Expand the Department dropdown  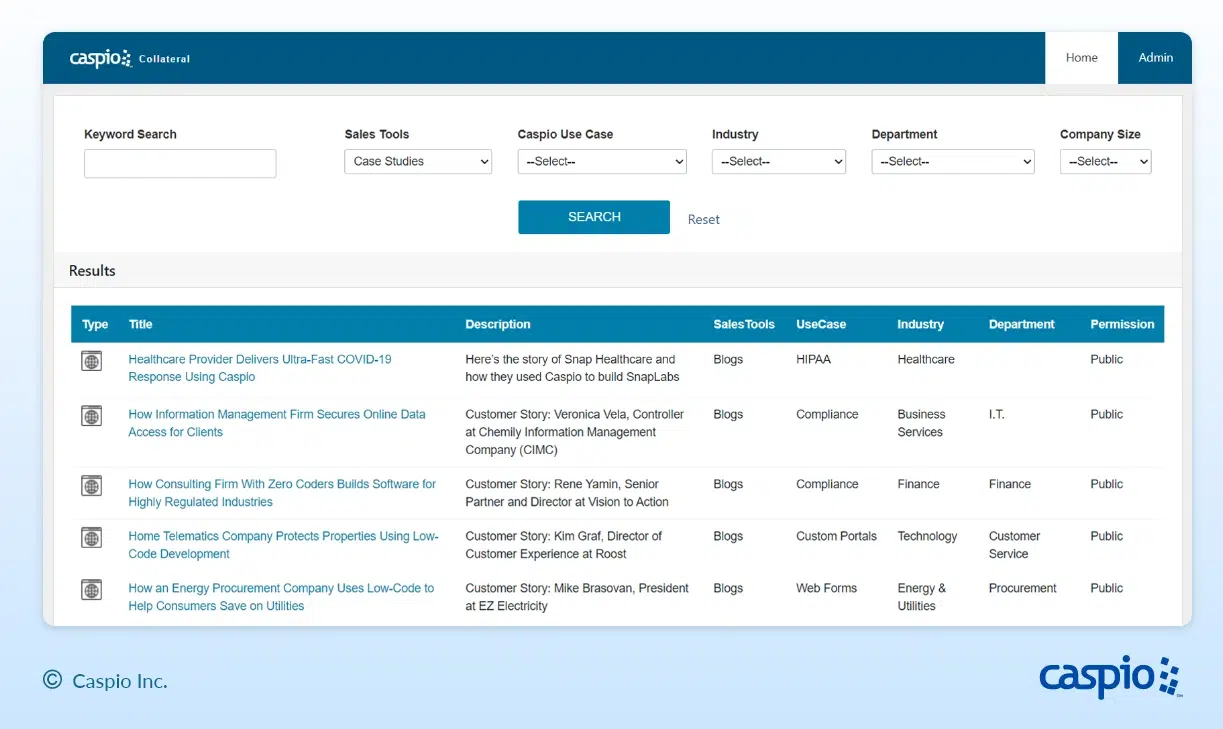(x=953, y=161)
